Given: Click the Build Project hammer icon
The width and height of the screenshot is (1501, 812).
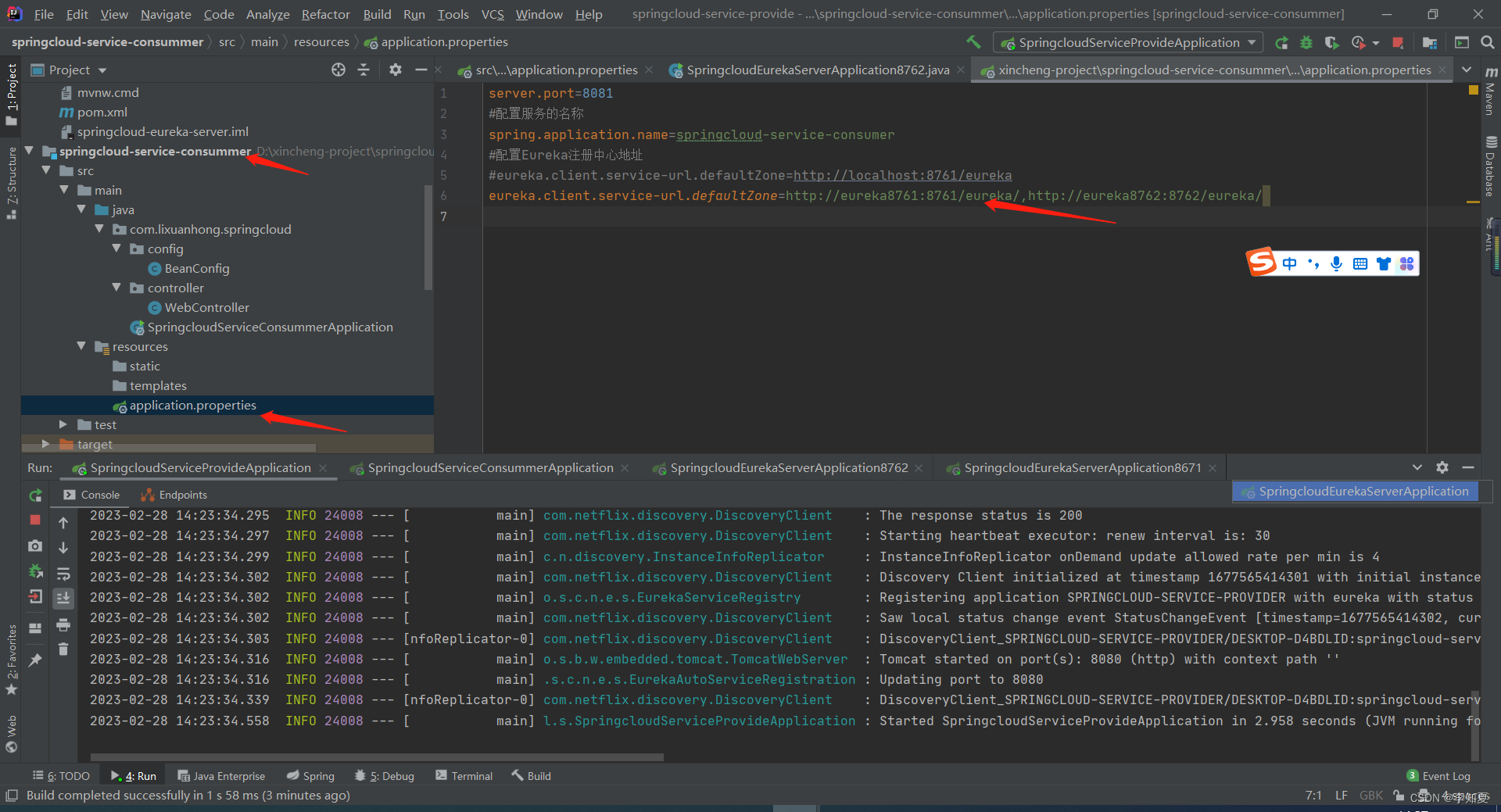Looking at the screenshot, I should pyautogui.click(x=973, y=42).
